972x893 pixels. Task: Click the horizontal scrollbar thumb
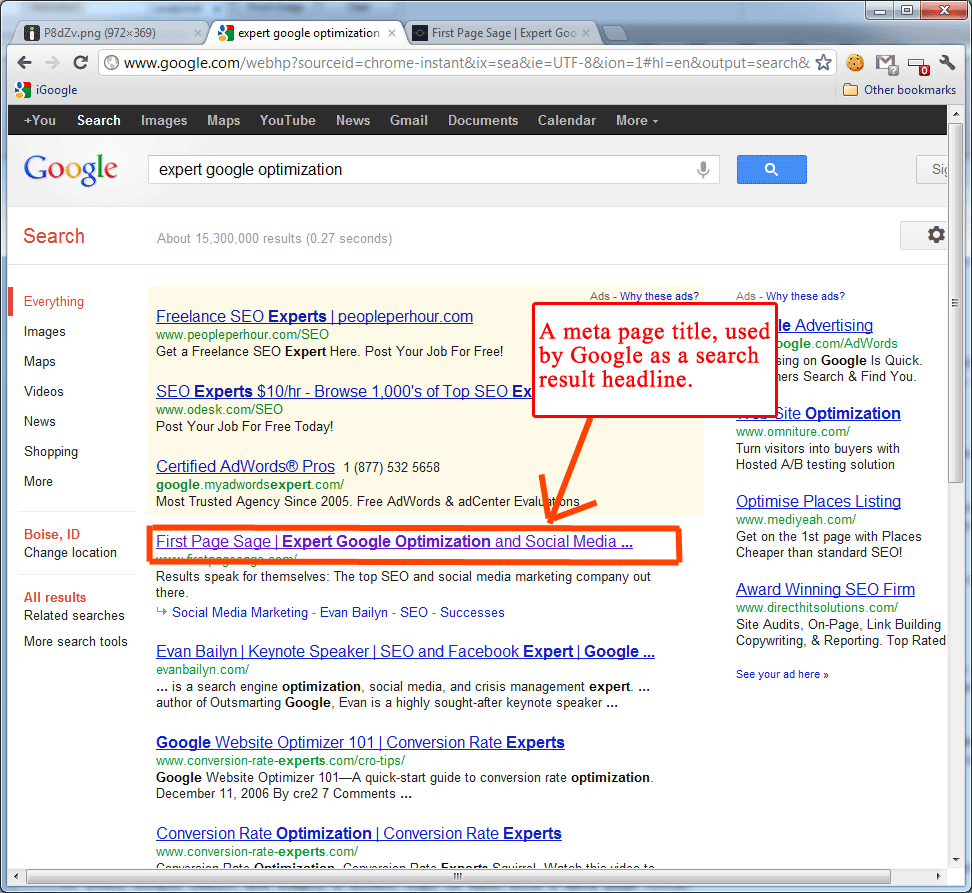coord(458,876)
